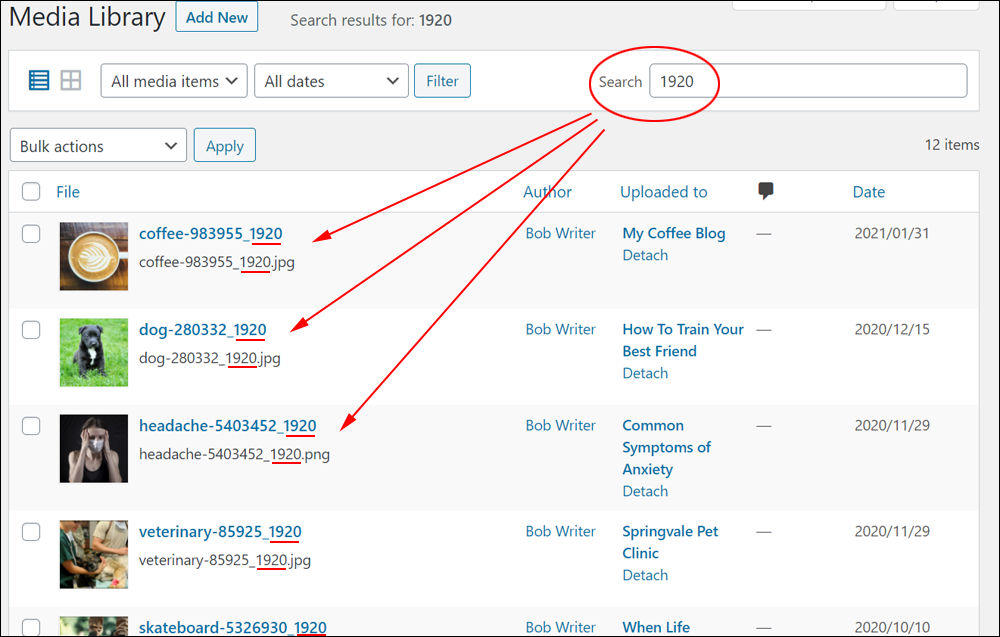Focus the Search input field
This screenshot has width=1000, height=637.
coord(808,81)
